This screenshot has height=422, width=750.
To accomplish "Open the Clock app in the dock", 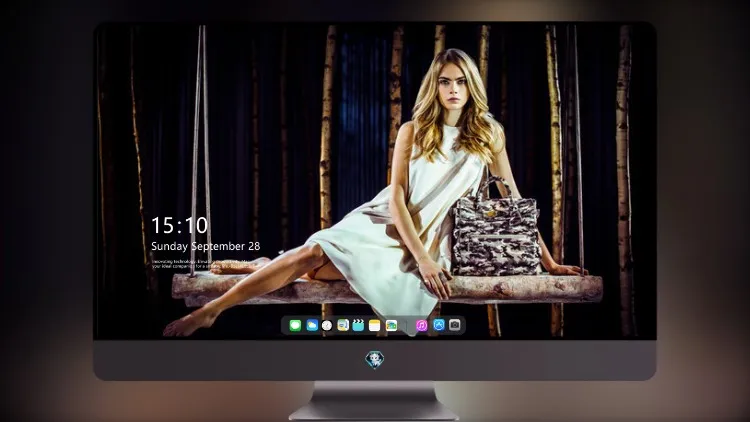I will click(327, 325).
